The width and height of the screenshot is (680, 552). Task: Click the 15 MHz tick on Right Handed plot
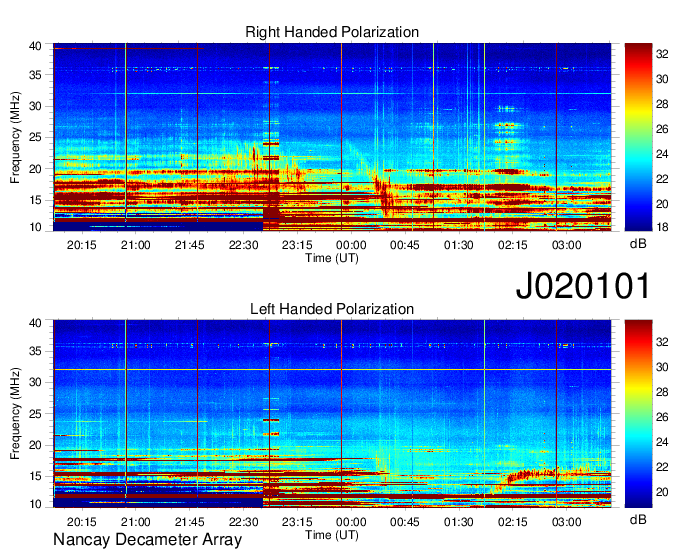35,200
